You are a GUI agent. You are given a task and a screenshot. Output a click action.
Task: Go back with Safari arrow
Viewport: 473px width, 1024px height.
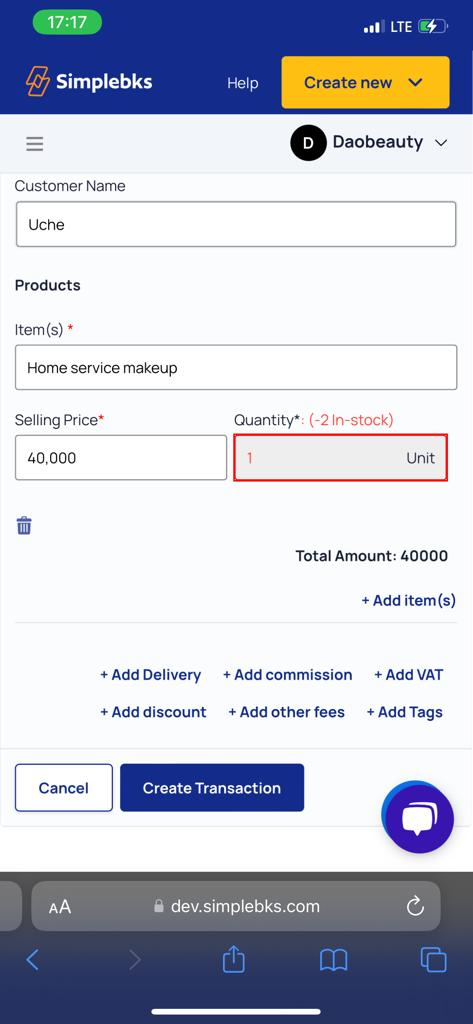[32, 960]
